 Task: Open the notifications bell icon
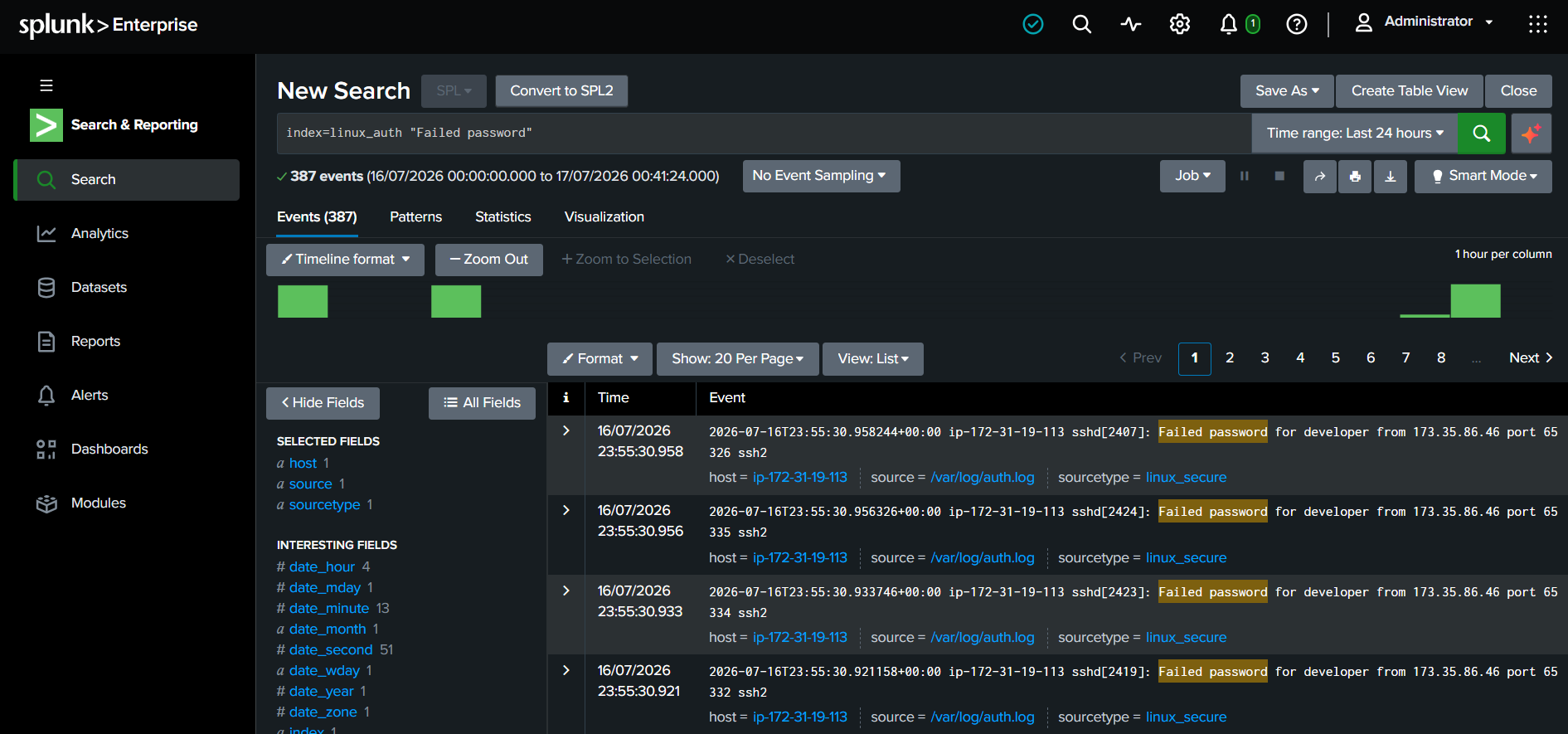pyautogui.click(x=1228, y=24)
